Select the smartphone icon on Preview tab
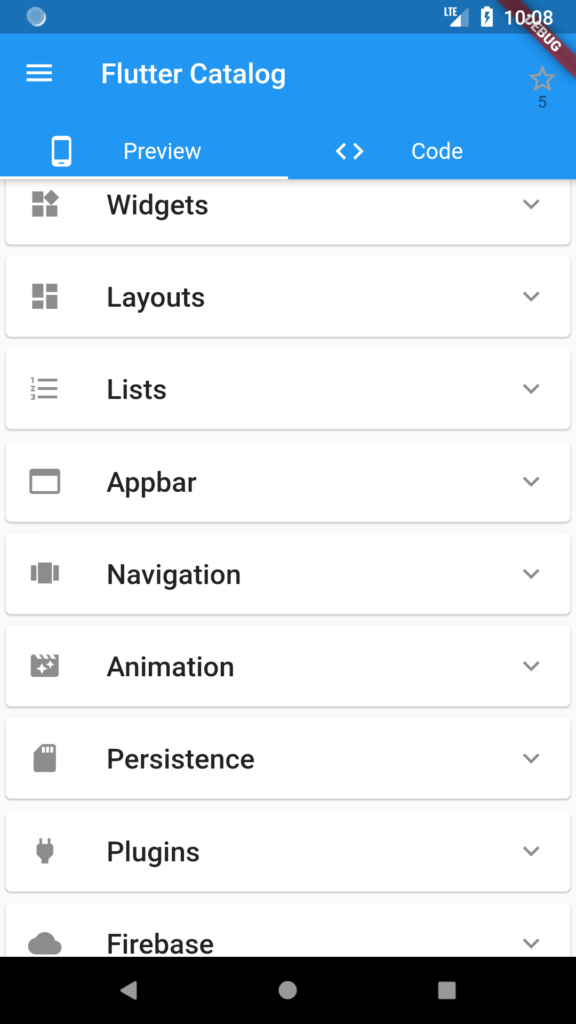The image size is (576, 1024). point(62,151)
